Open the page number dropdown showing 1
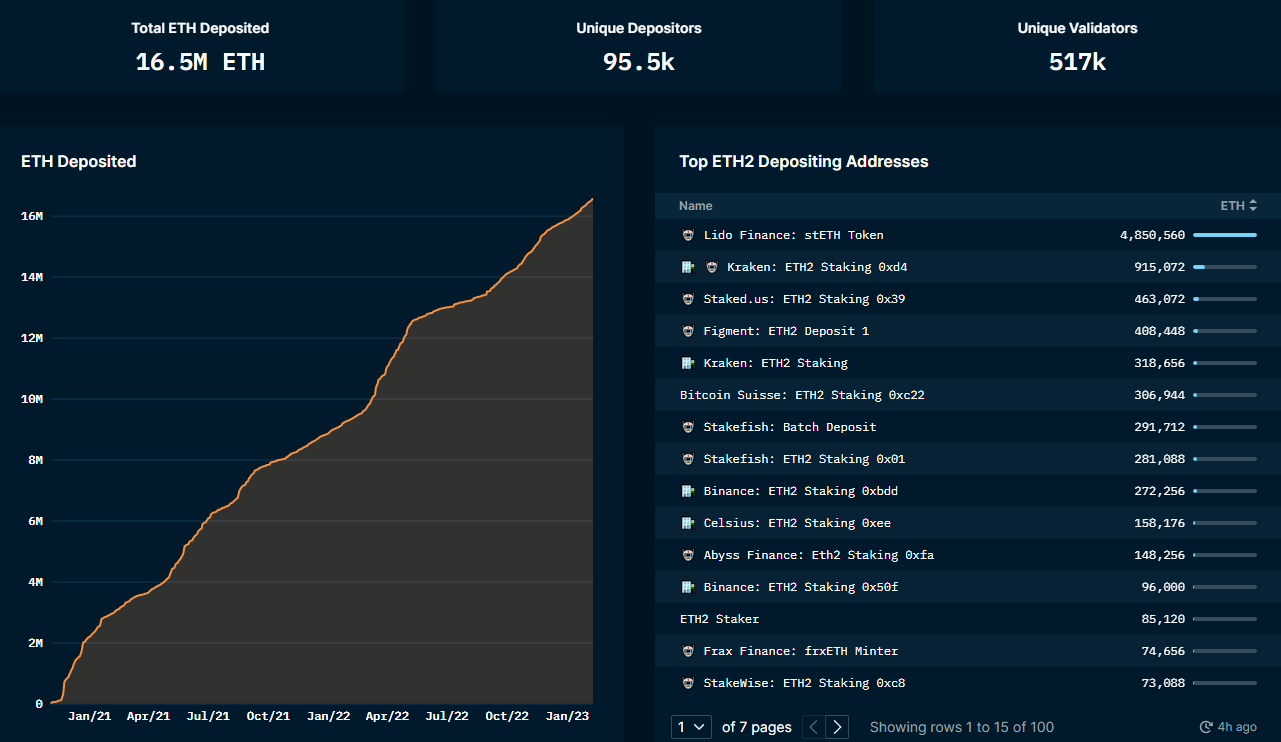This screenshot has height=742, width=1281. pyautogui.click(x=693, y=727)
